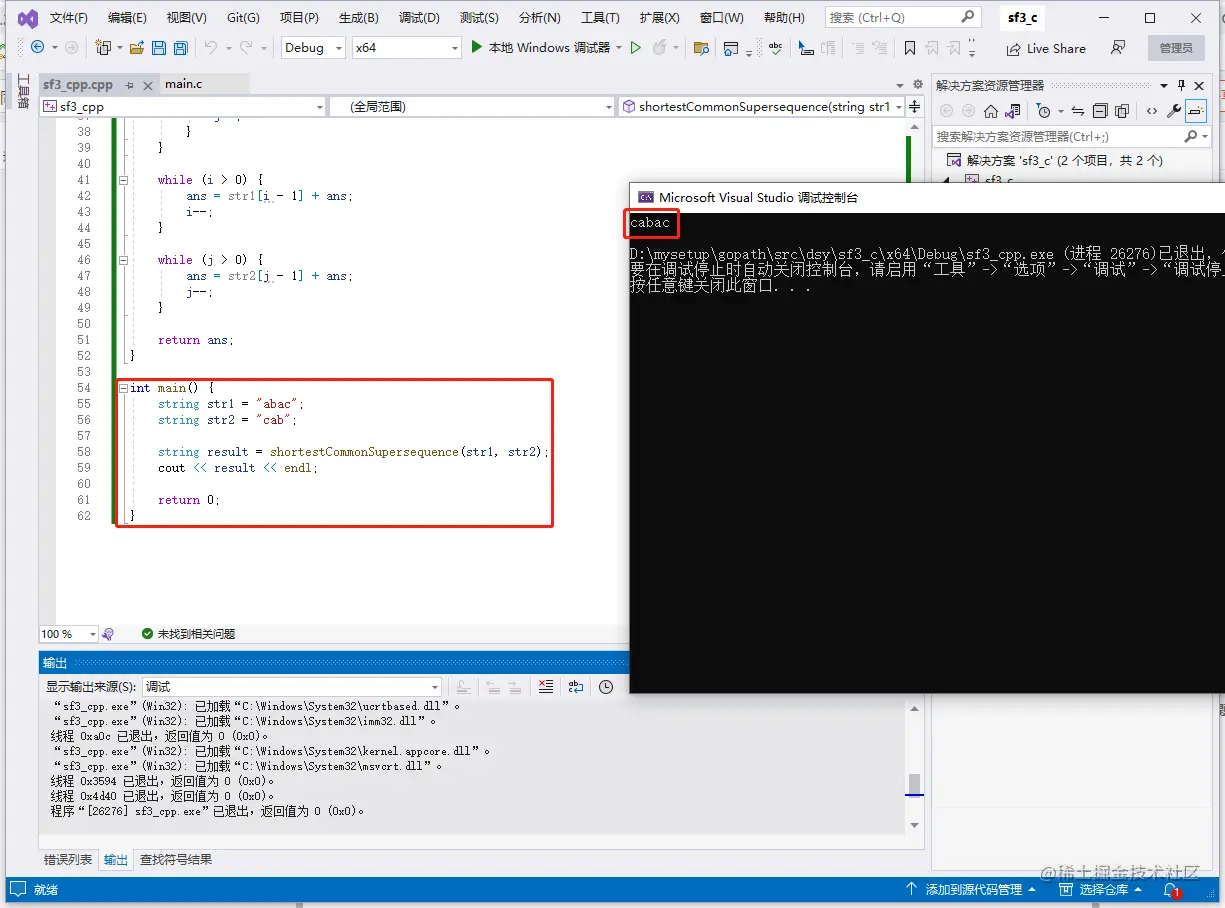
Task: Open the 文件(F) menu
Action: 69,18
